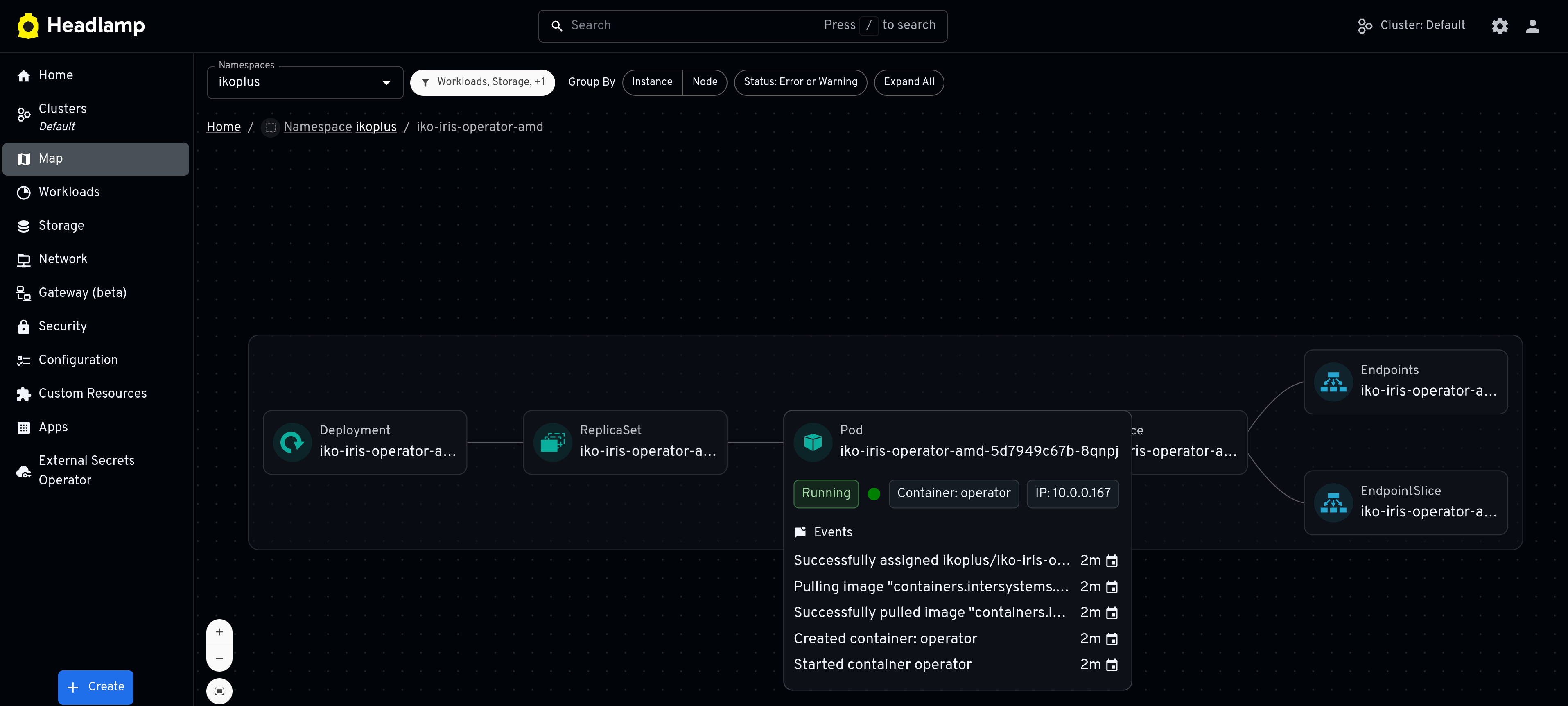
Task: Toggle Group By Node
Action: point(704,82)
